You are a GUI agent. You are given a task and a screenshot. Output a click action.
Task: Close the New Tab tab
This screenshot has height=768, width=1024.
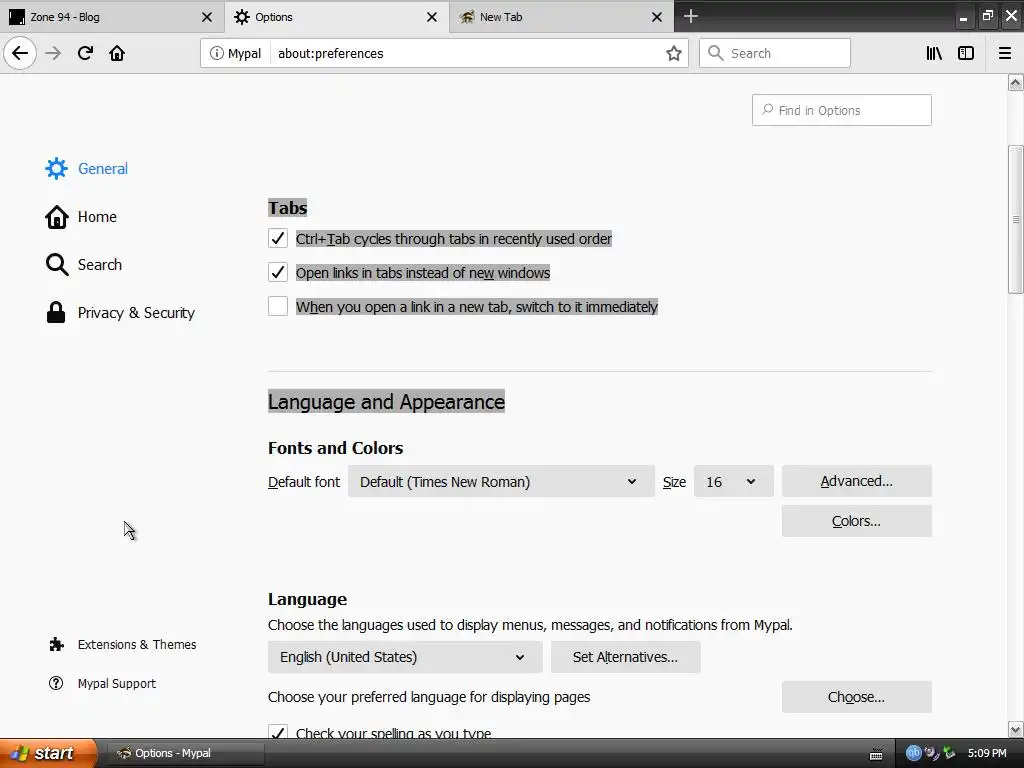[657, 17]
